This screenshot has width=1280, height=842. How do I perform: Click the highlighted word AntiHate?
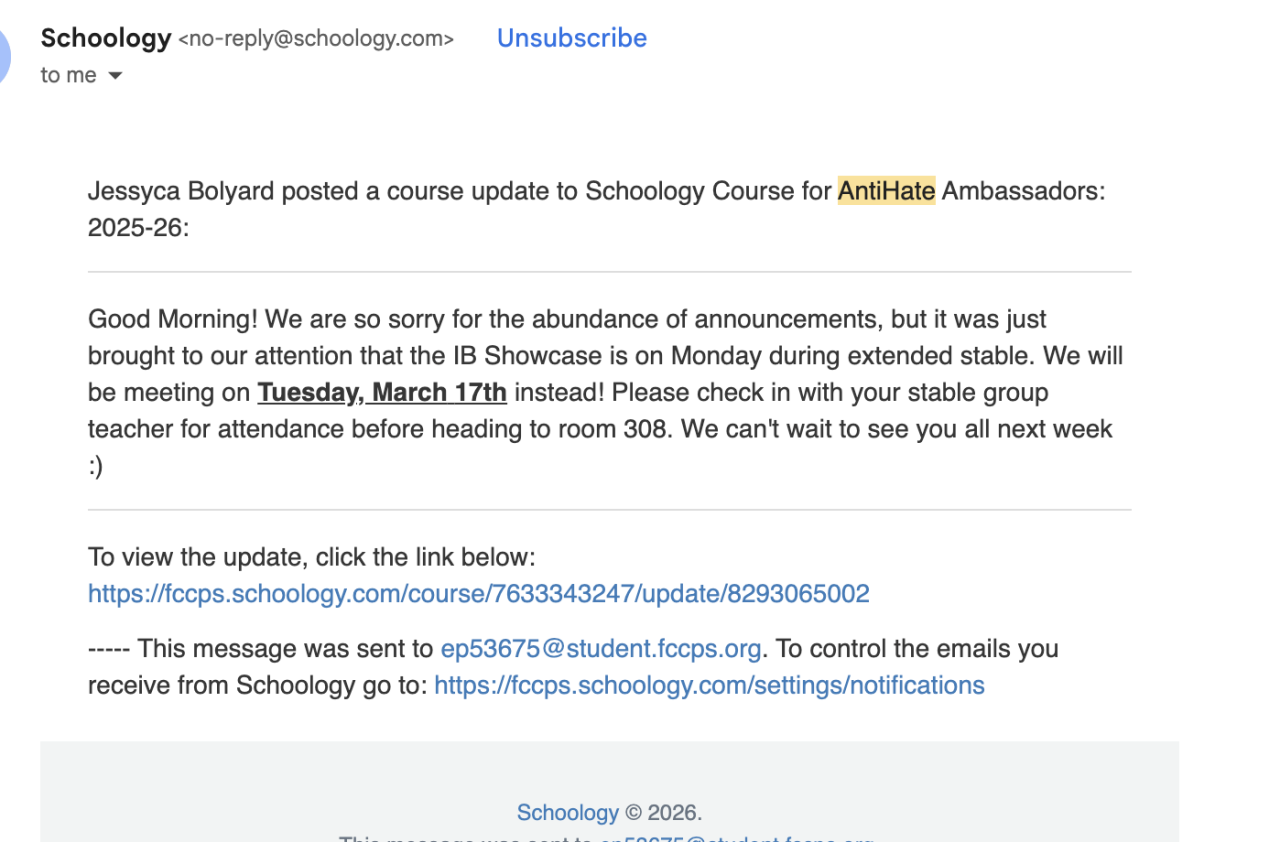pyautogui.click(x=886, y=190)
